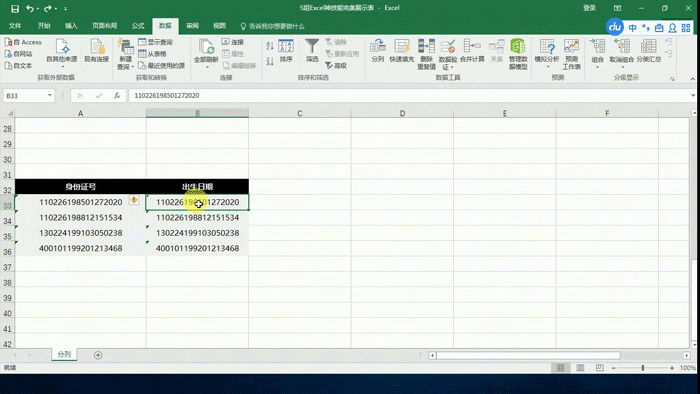Image resolution: width=700 pixels, height=394 pixels.
Task: Open the error warning icon beside A33
Action: [134, 200]
